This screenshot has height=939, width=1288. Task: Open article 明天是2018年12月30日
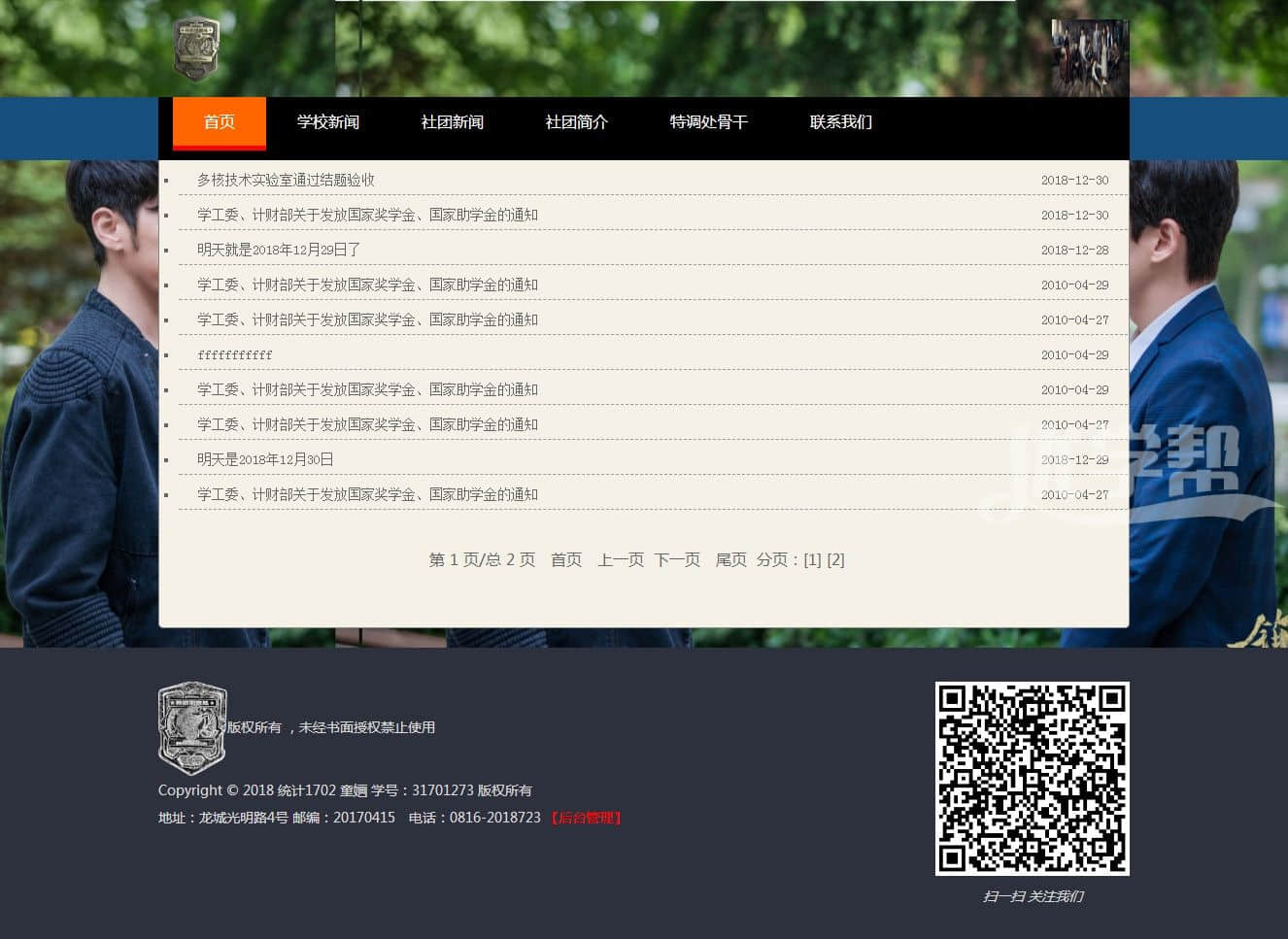265,459
